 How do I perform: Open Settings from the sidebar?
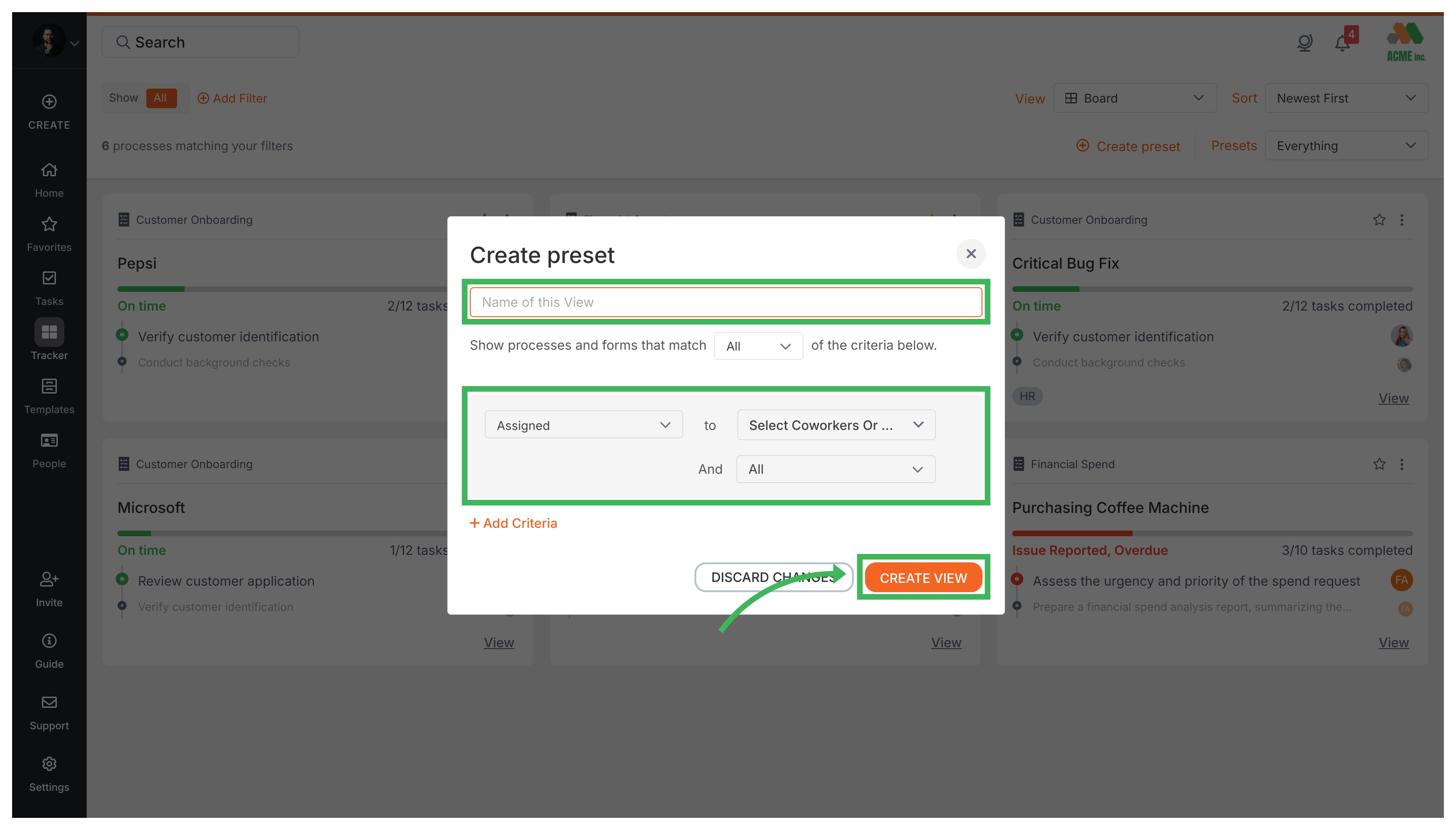point(49,772)
